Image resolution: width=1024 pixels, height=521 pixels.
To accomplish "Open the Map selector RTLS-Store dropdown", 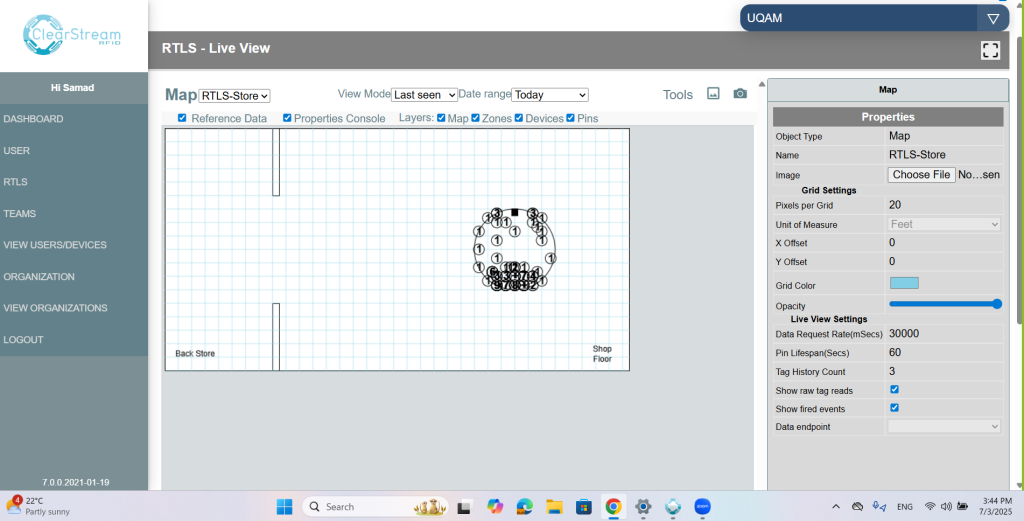I will pos(235,96).
